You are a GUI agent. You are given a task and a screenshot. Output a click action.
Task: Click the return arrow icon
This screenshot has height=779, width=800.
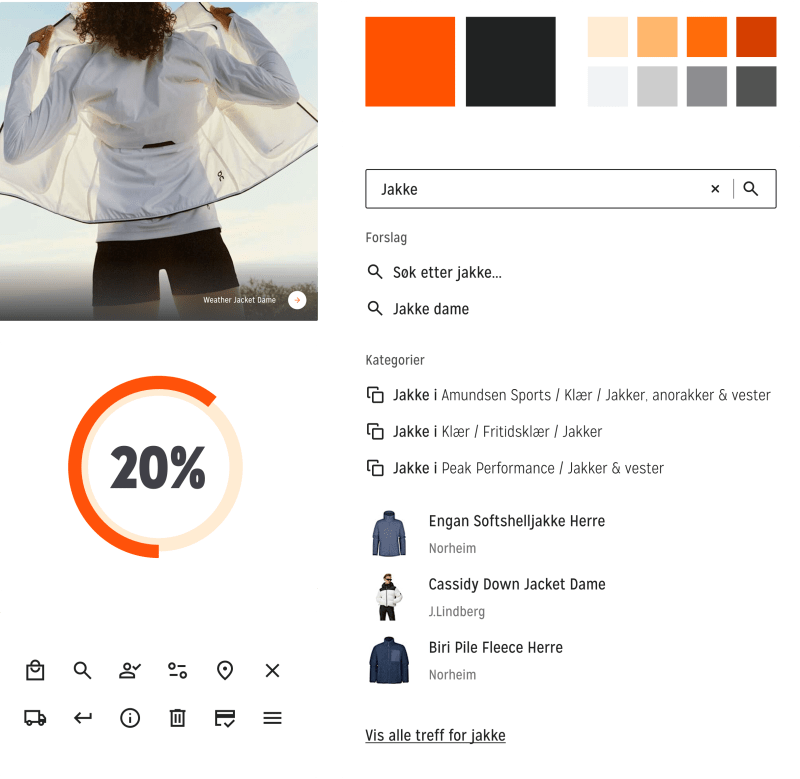click(83, 718)
